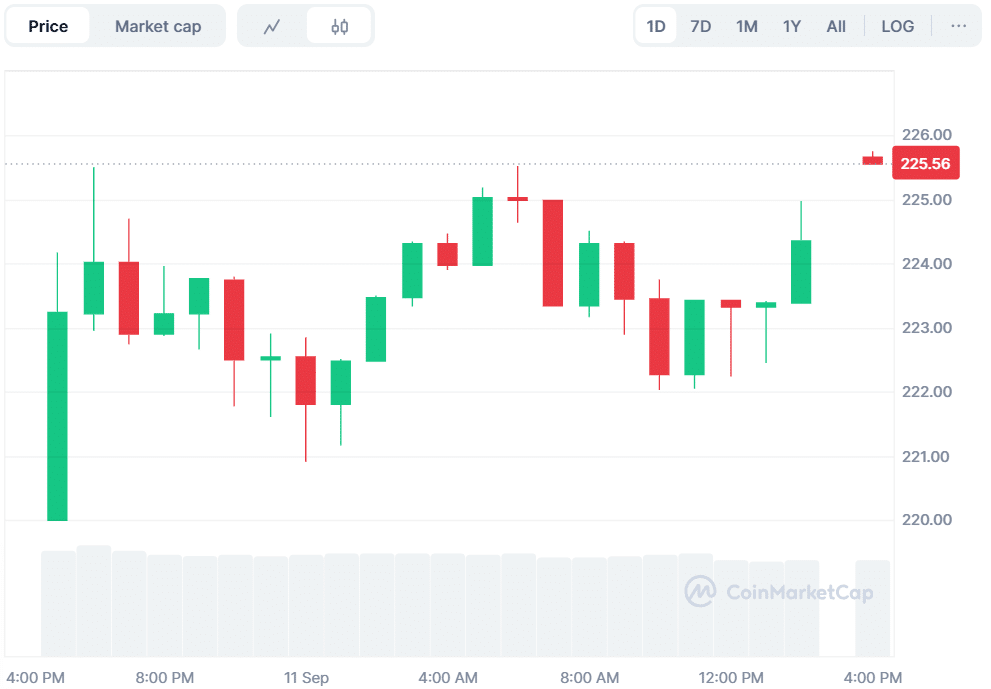Screen dimensions: 991x689
Task: Click the red 225.56 current price tag
Action: pos(925,164)
